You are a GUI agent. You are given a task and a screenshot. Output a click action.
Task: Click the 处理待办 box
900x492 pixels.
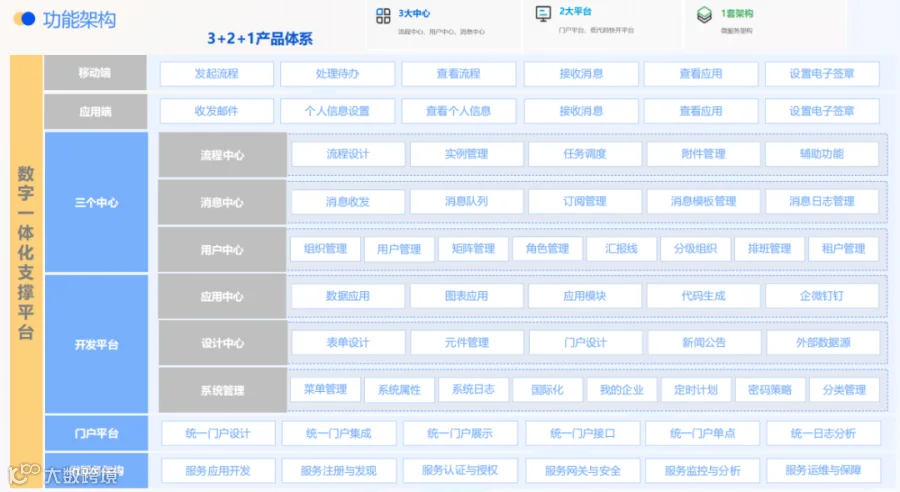338,74
